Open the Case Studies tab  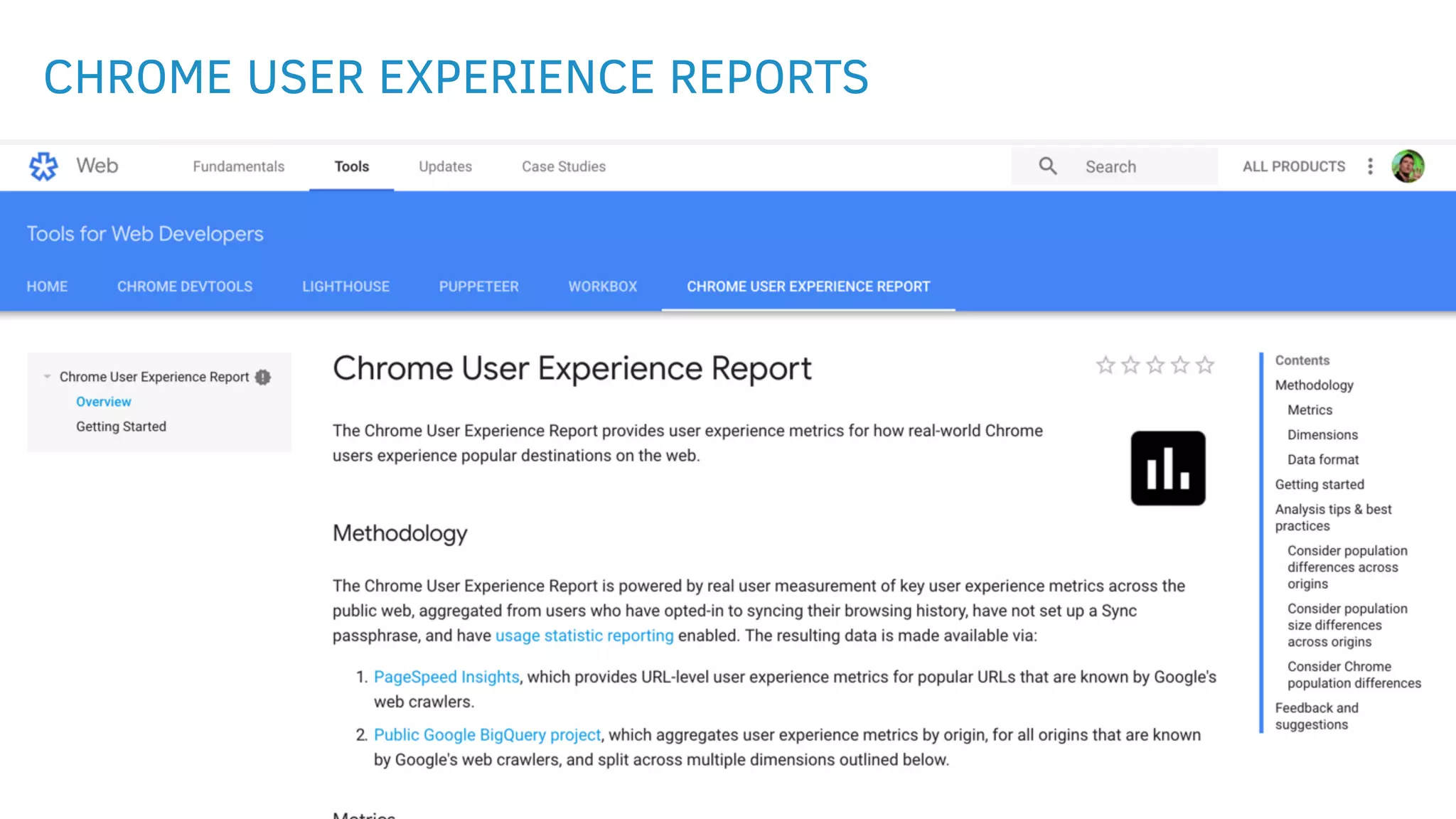pos(564,166)
